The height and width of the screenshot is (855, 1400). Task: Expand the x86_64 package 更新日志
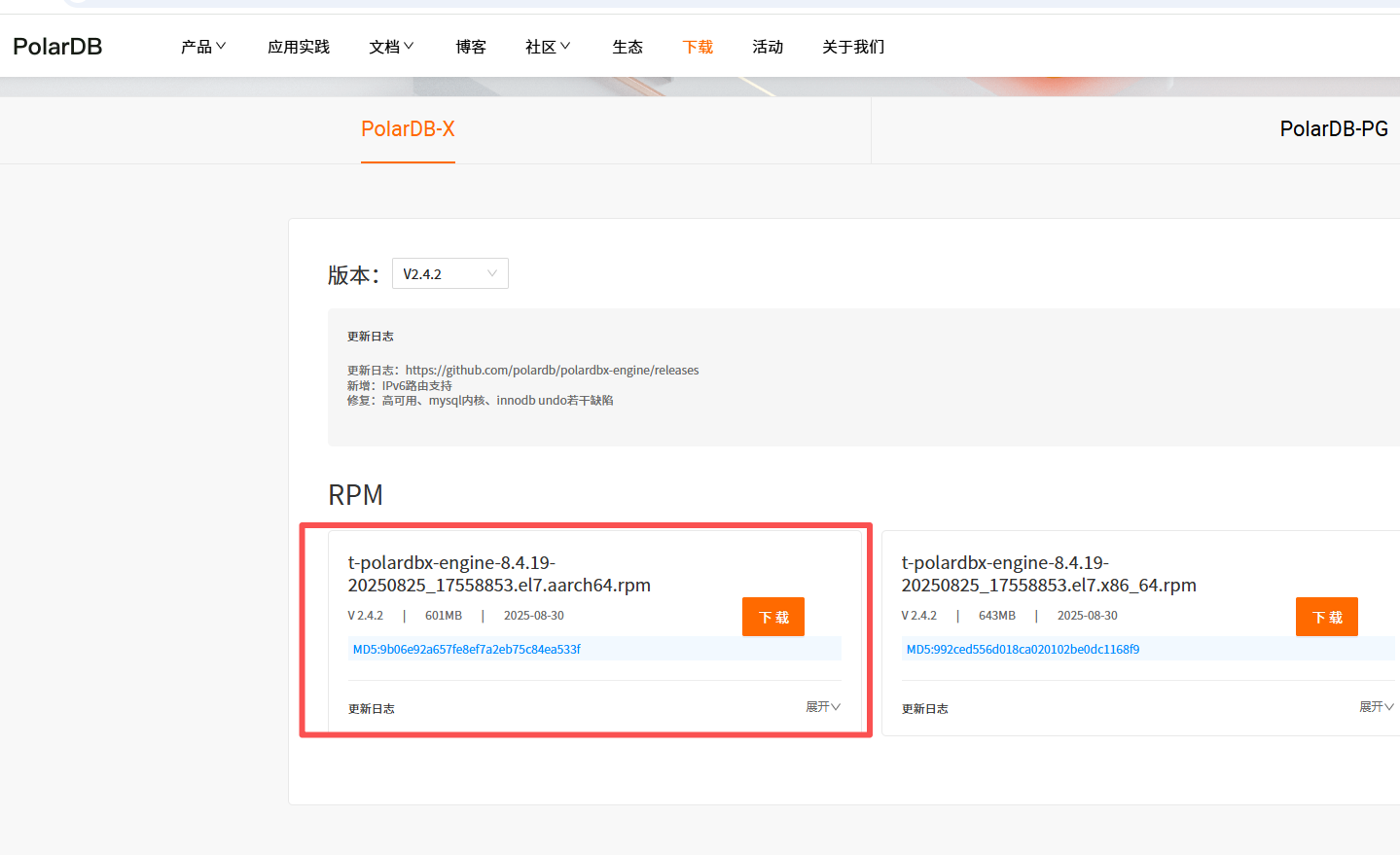tap(1377, 707)
